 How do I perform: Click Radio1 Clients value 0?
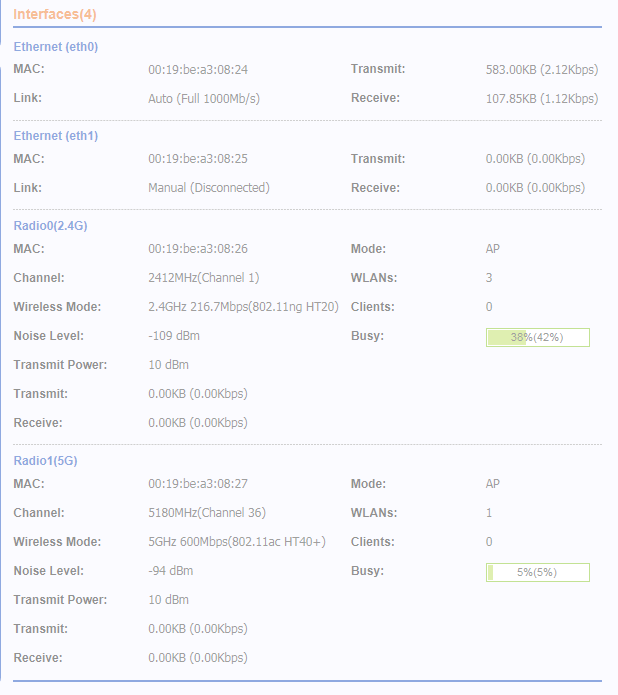(x=489, y=542)
